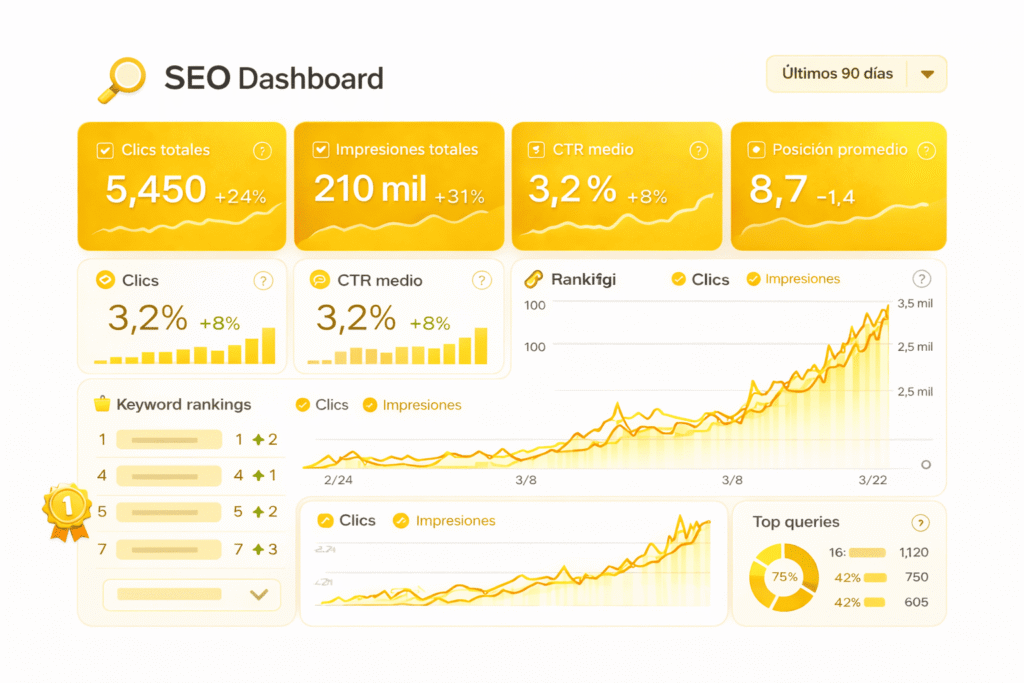Image resolution: width=1024 pixels, height=683 pixels.
Task: Open help icon in Top queries panel
Action: [920, 523]
